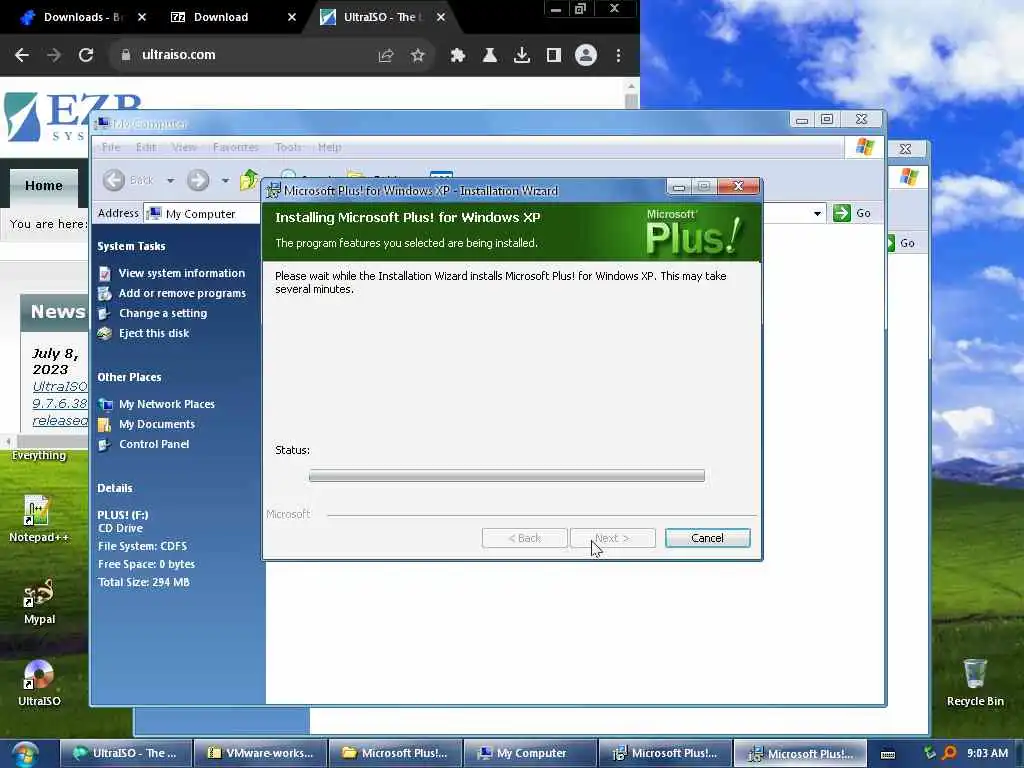Open Notepad++ desktop shortcut
1024x768 pixels.
coord(38,519)
